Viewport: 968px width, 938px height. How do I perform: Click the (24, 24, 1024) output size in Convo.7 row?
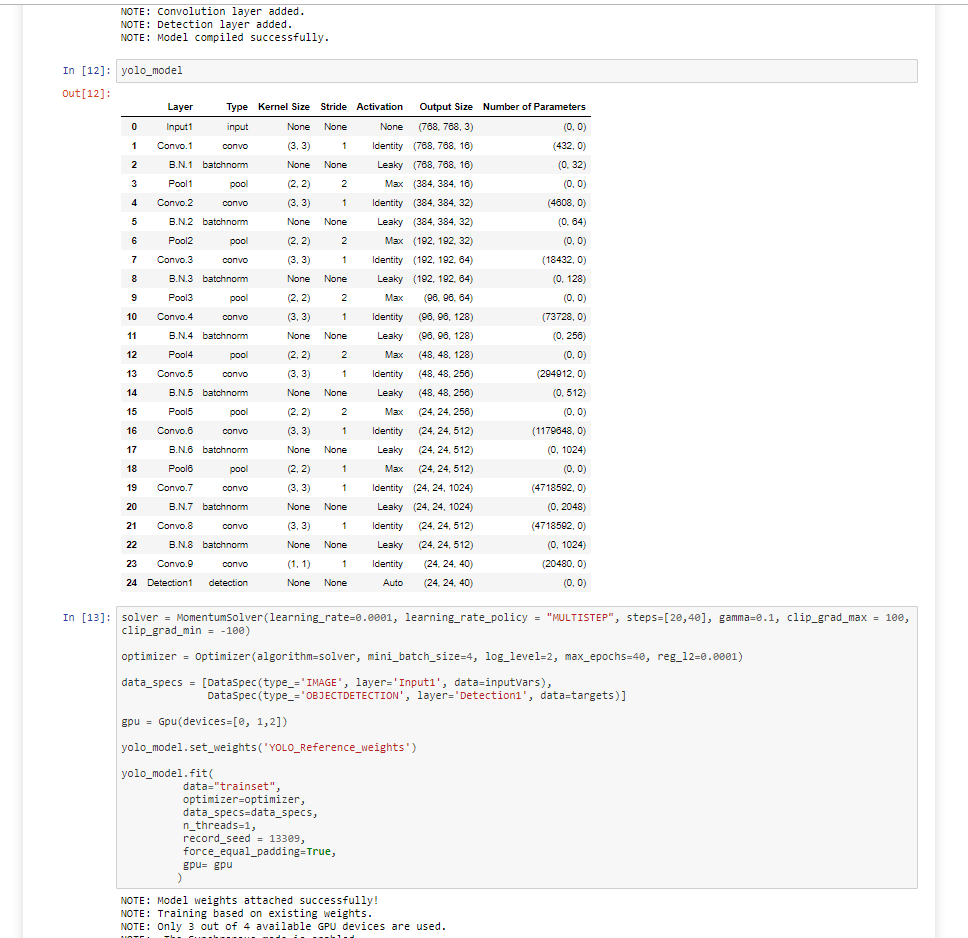pyautogui.click(x=443, y=488)
